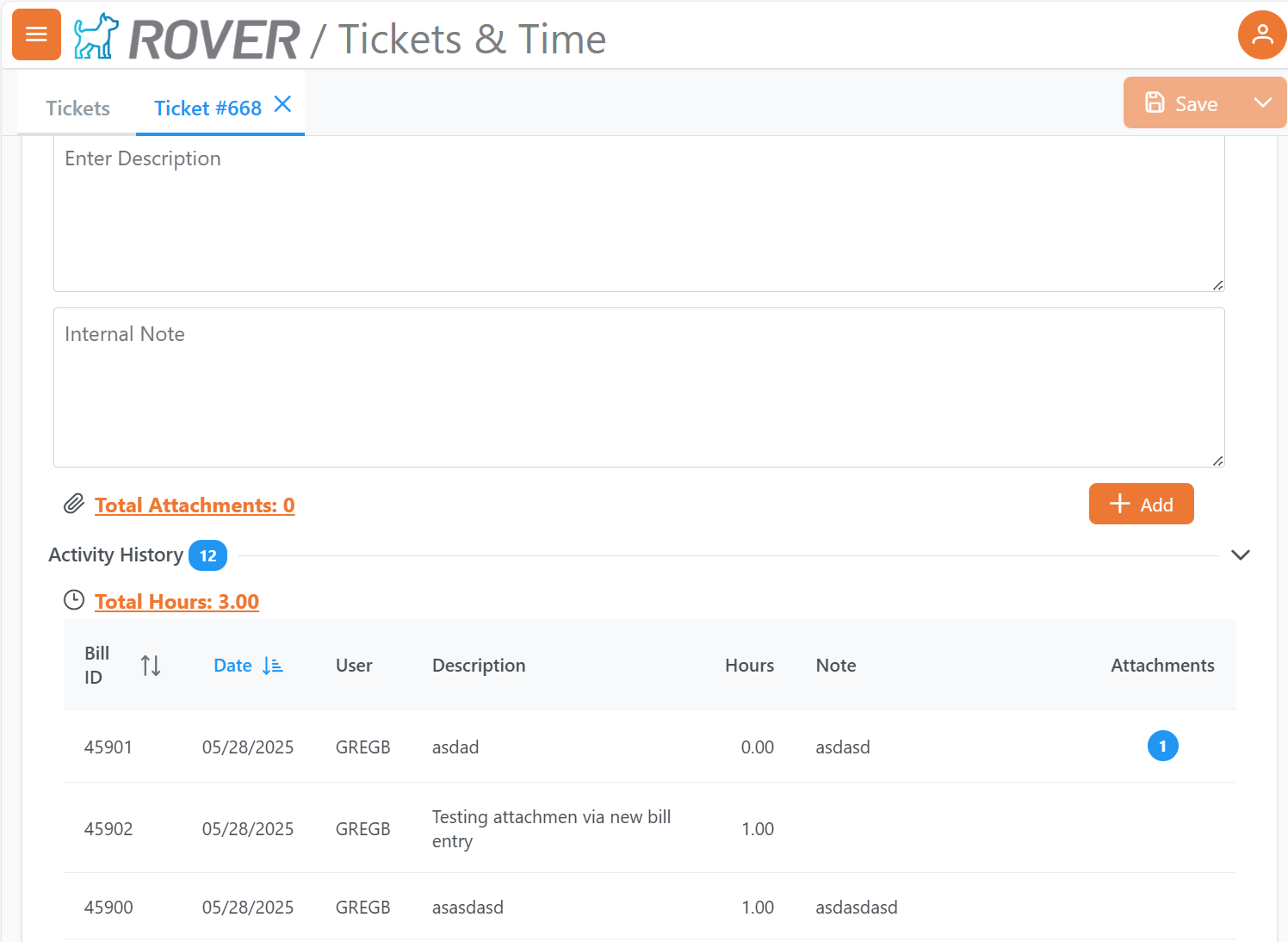Click the clock icon beside Total Hours

74,599
